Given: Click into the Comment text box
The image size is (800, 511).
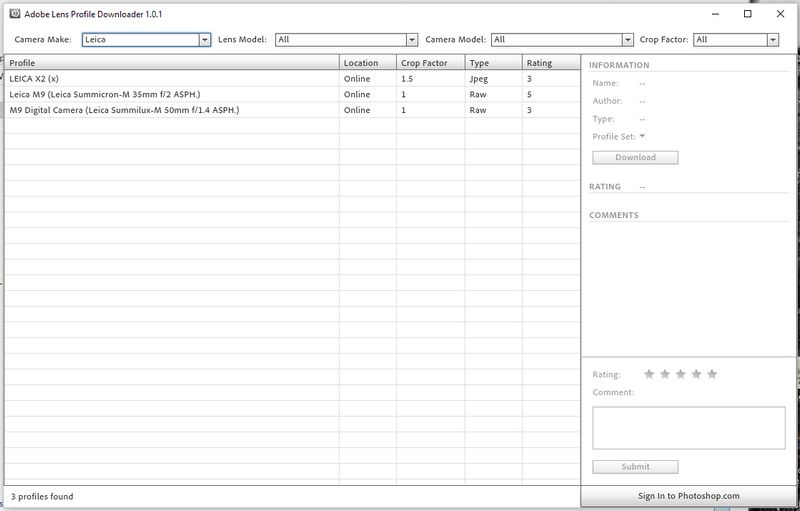Looking at the screenshot, I should pos(689,428).
